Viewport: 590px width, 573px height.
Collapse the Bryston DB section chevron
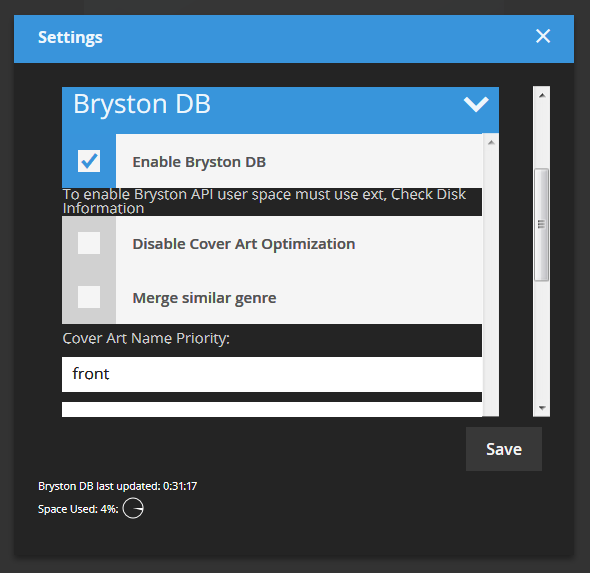[x=476, y=104]
